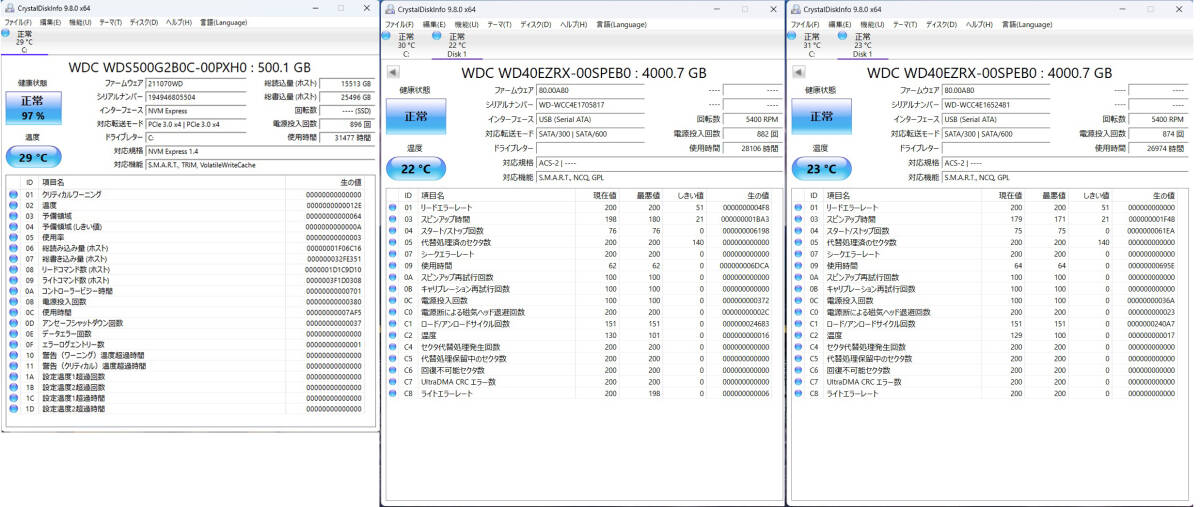Click シークエラーレート status orb in 23 °C window
This screenshot has height=507, width=1200.
pos(798,253)
